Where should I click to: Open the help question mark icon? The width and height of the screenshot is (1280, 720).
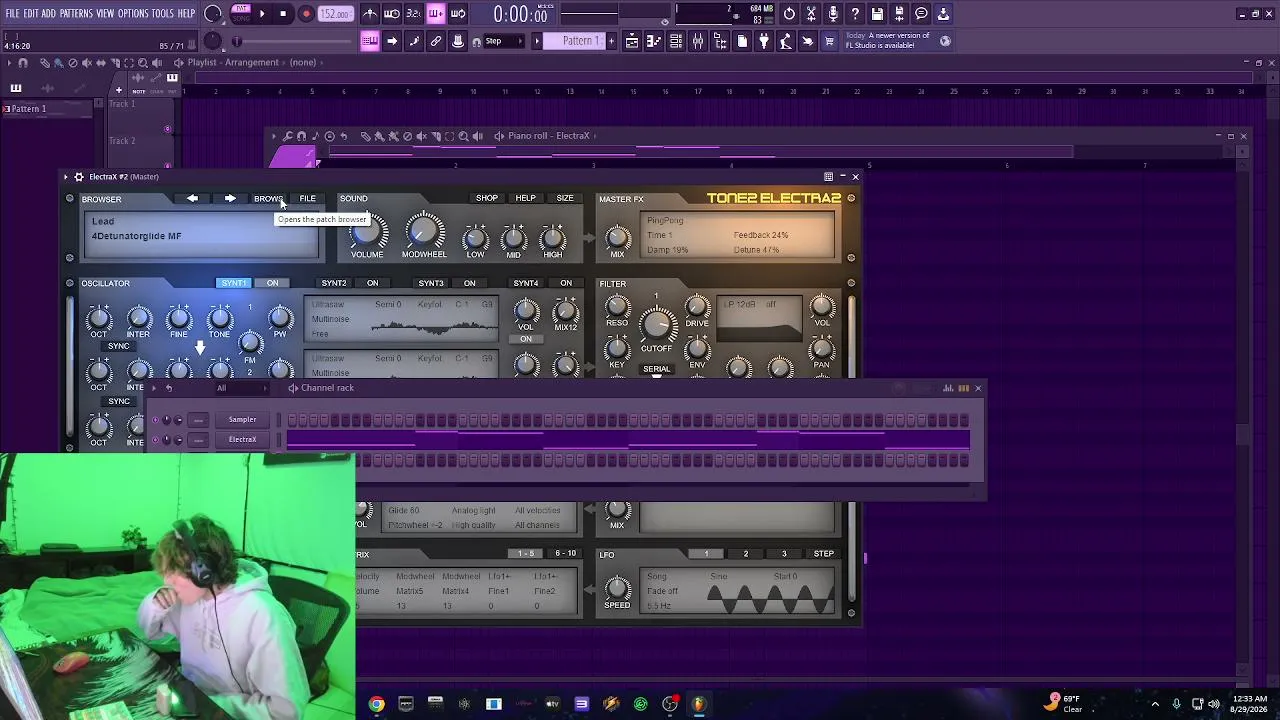(855, 14)
